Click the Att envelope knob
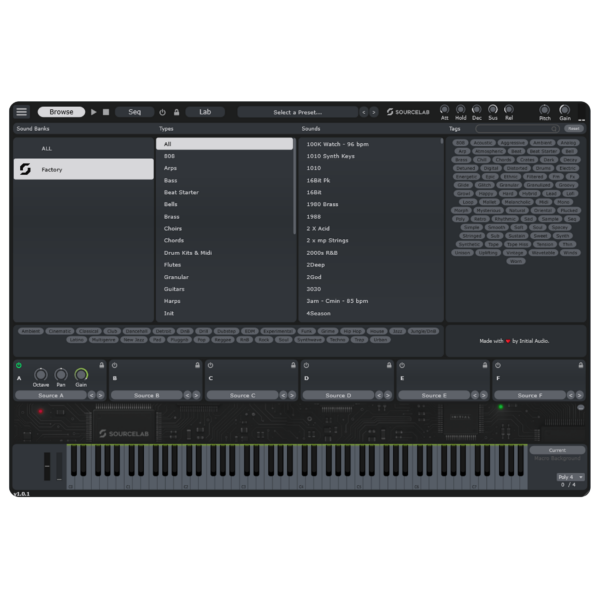600x600 pixels. click(444, 109)
